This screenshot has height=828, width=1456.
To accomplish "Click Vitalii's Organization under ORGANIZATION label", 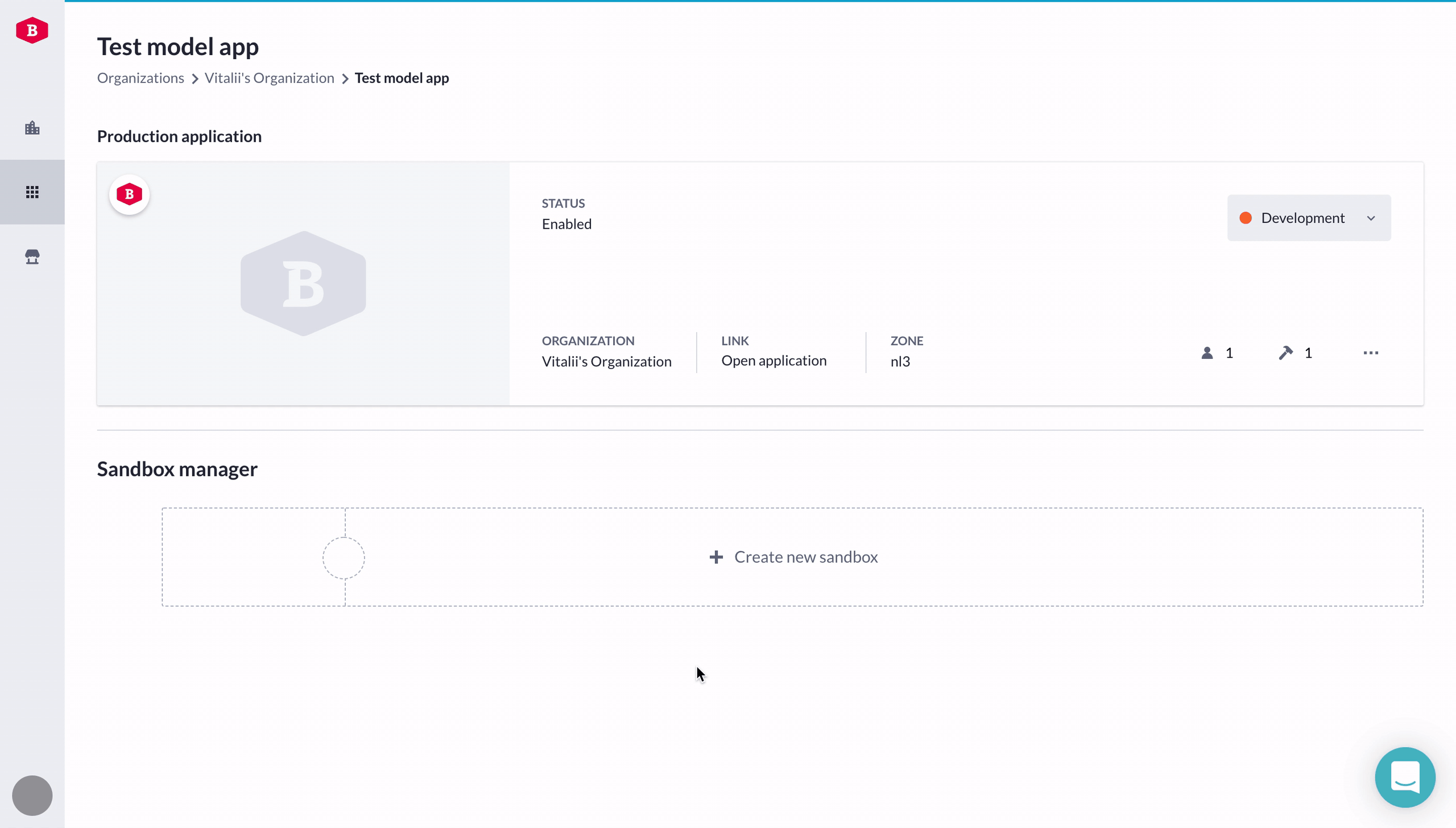I will (x=606, y=362).
